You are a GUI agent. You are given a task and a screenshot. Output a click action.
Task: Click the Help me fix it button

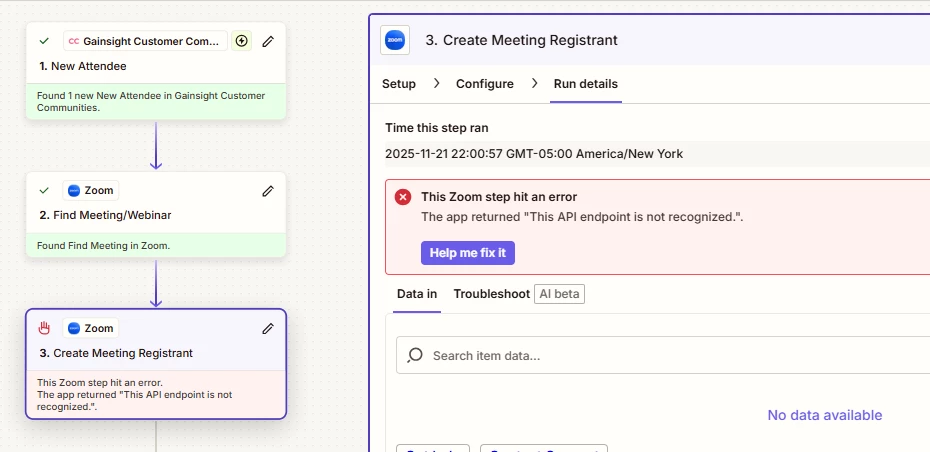[468, 253]
